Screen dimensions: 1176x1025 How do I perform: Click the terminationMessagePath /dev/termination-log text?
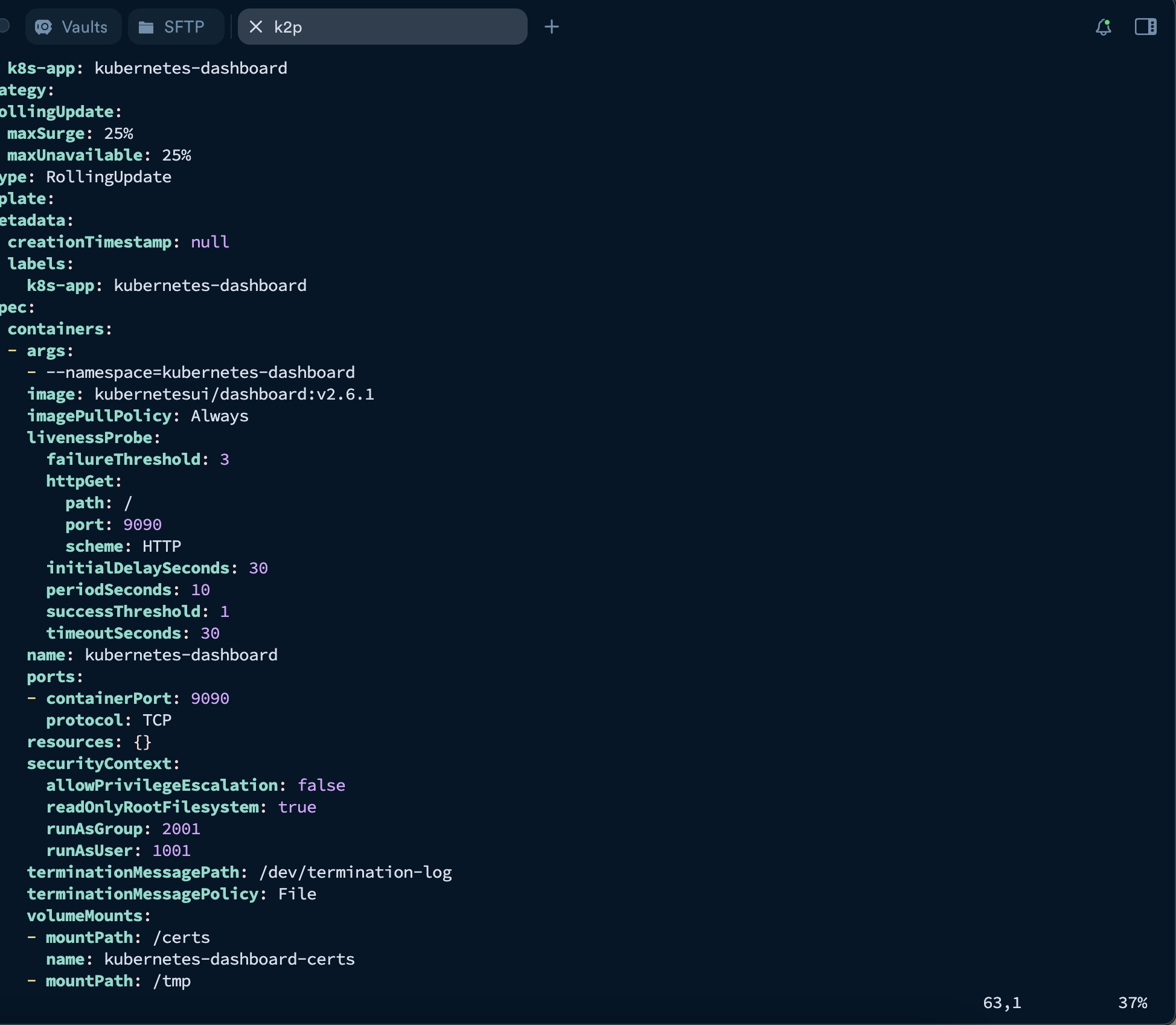(355, 872)
